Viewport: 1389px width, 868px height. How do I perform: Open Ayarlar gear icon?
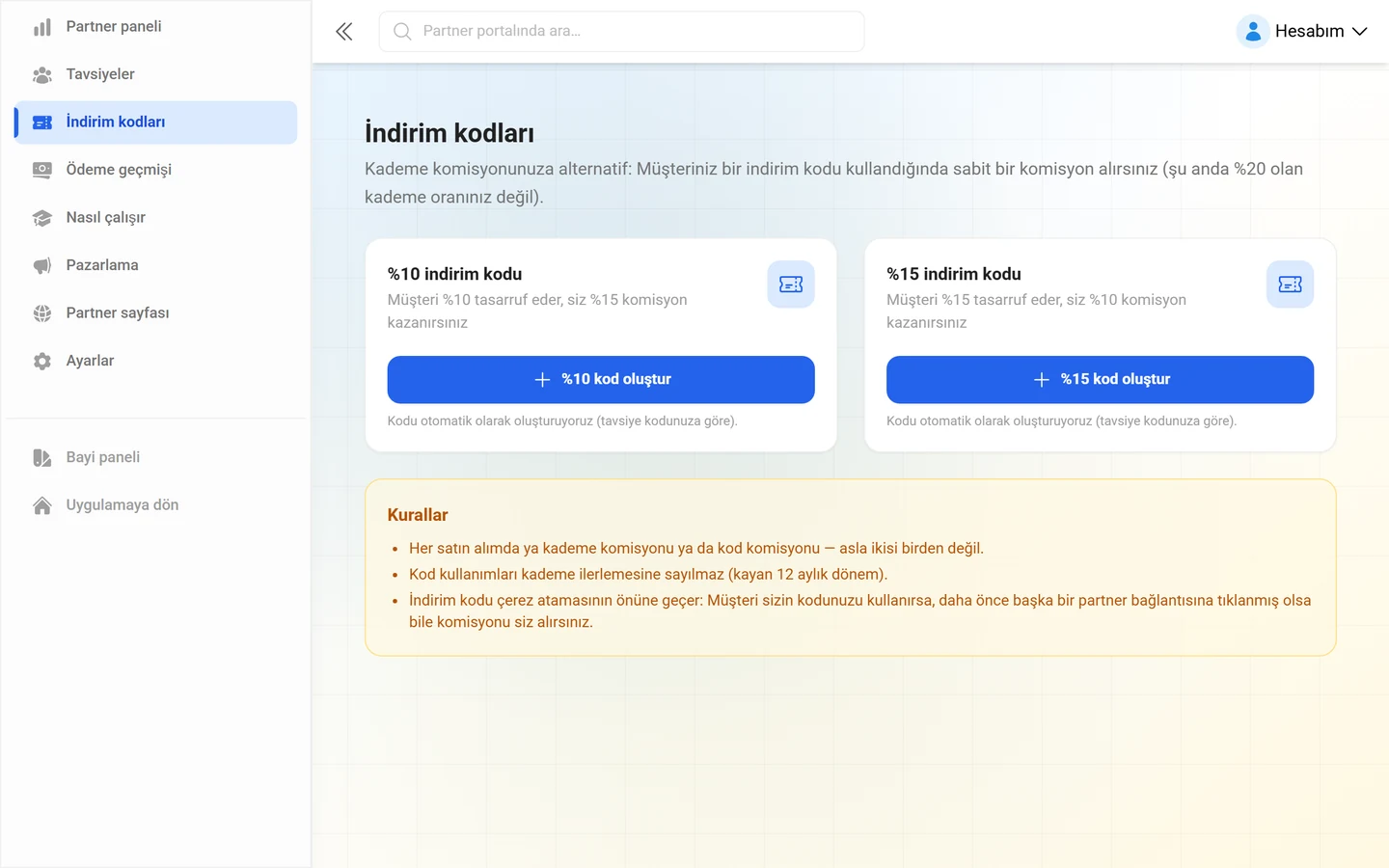42,361
